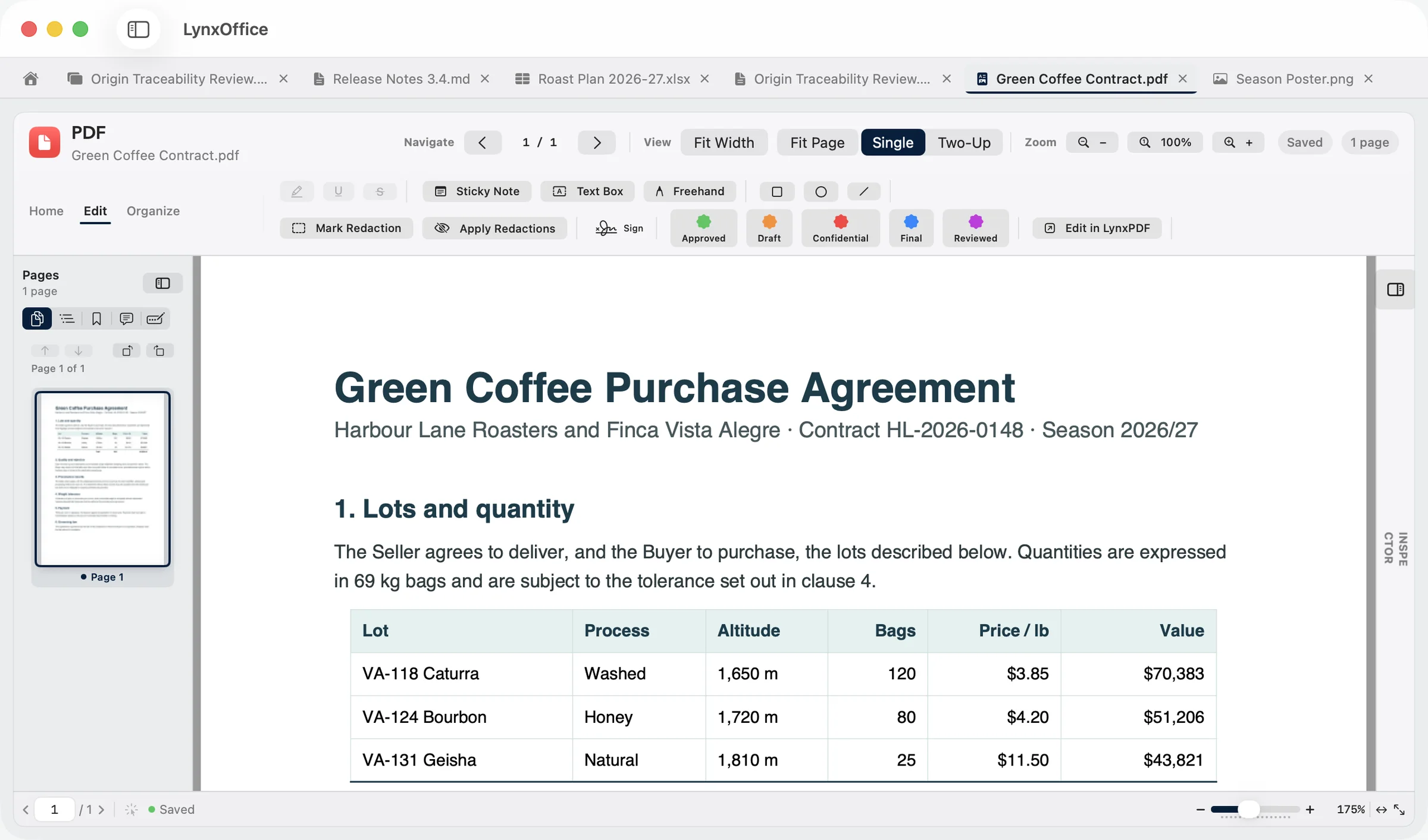The height and width of the screenshot is (840, 1428).
Task: Go to previous page in status bar
Action: (x=26, y=809)
